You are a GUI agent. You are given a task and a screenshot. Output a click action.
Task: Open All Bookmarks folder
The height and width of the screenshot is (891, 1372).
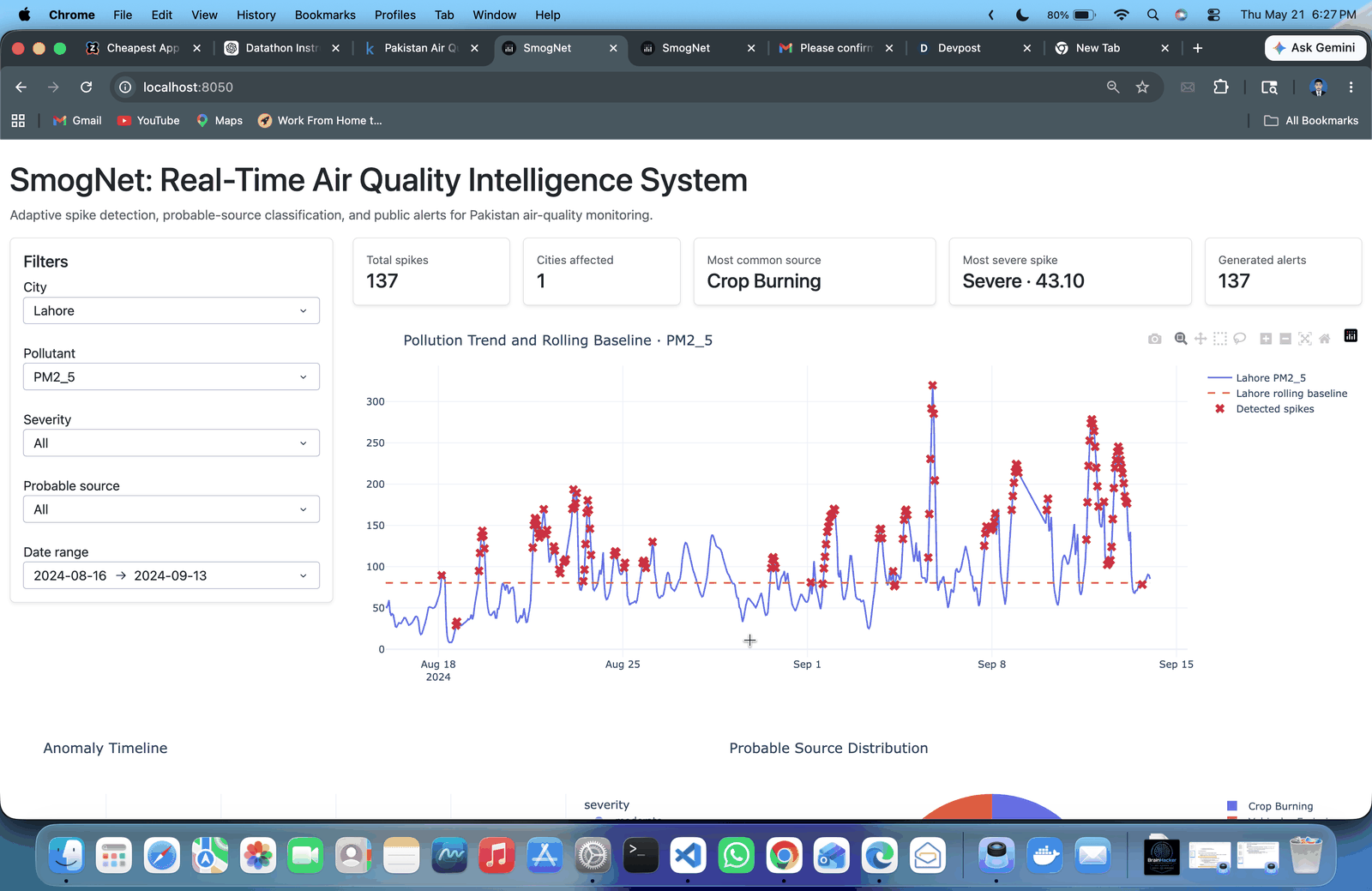1311,121
